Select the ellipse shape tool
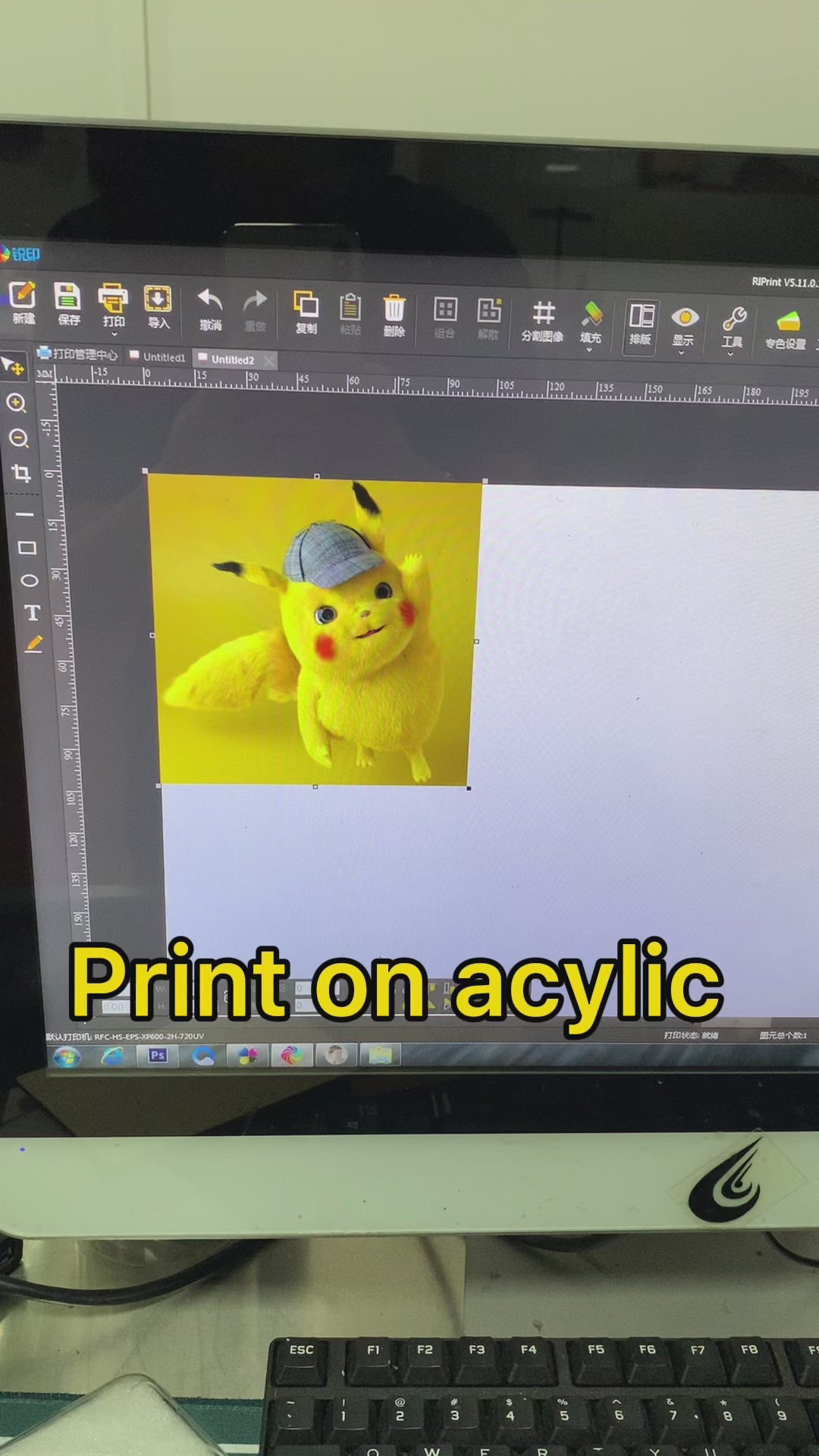Image resolution: width=819 pixels, height=1456 pixels. coord(30,581)
